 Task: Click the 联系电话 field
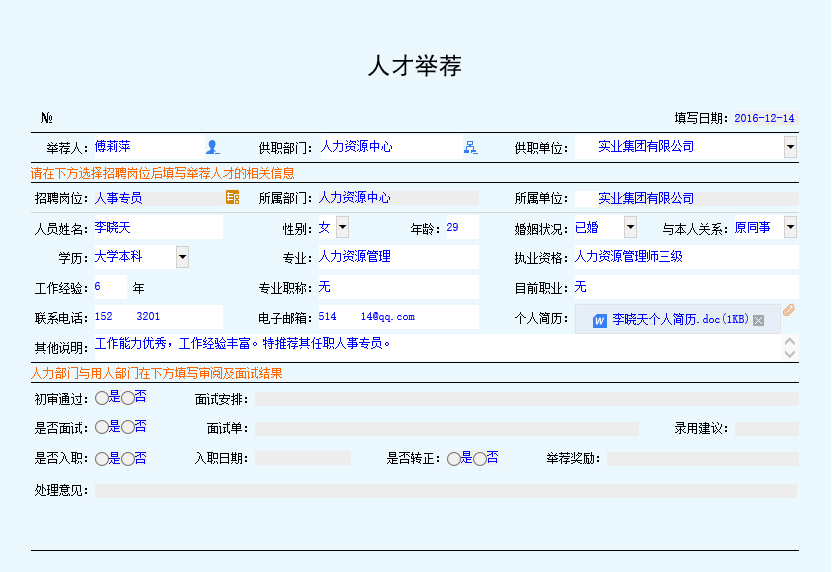pyautogui.click(x=159, y=317)
